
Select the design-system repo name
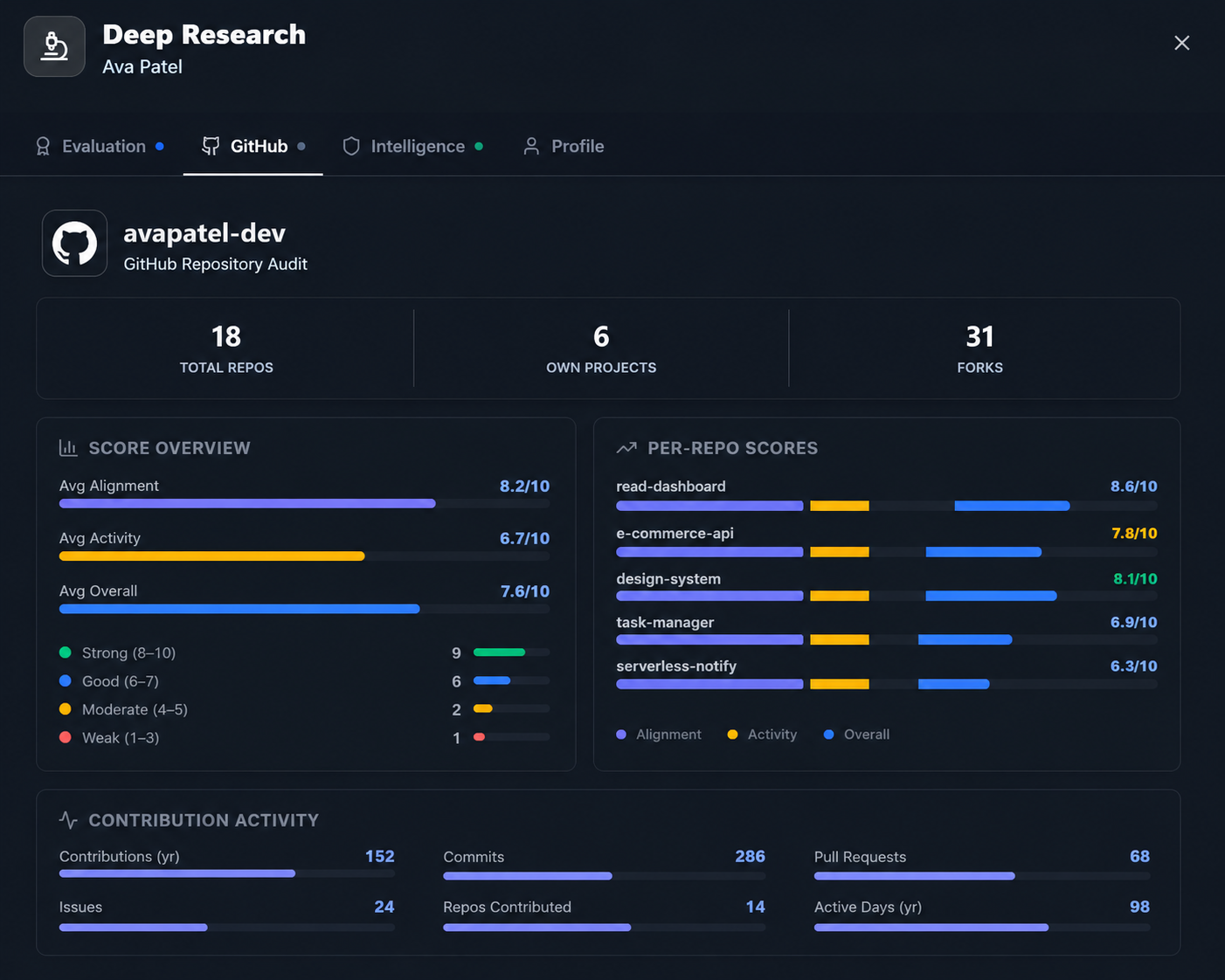[668, 578]
